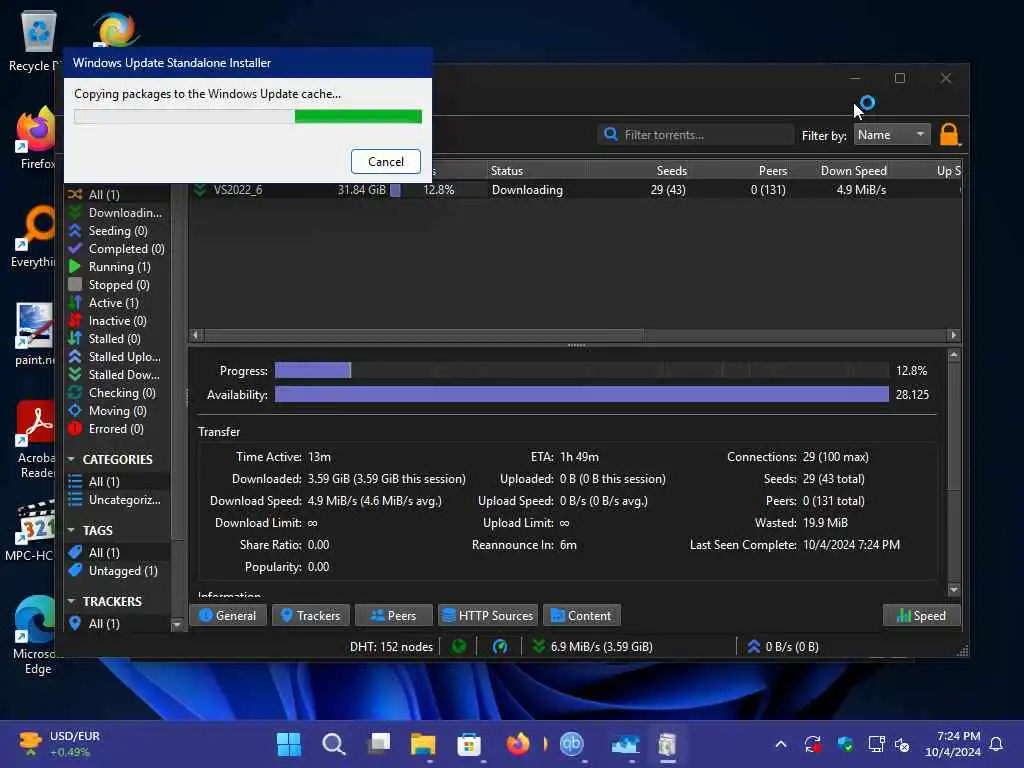Select the Seeding (0) filter
Screen dimensions: 1024x768
pyautogui.click(x=117, y=231)
